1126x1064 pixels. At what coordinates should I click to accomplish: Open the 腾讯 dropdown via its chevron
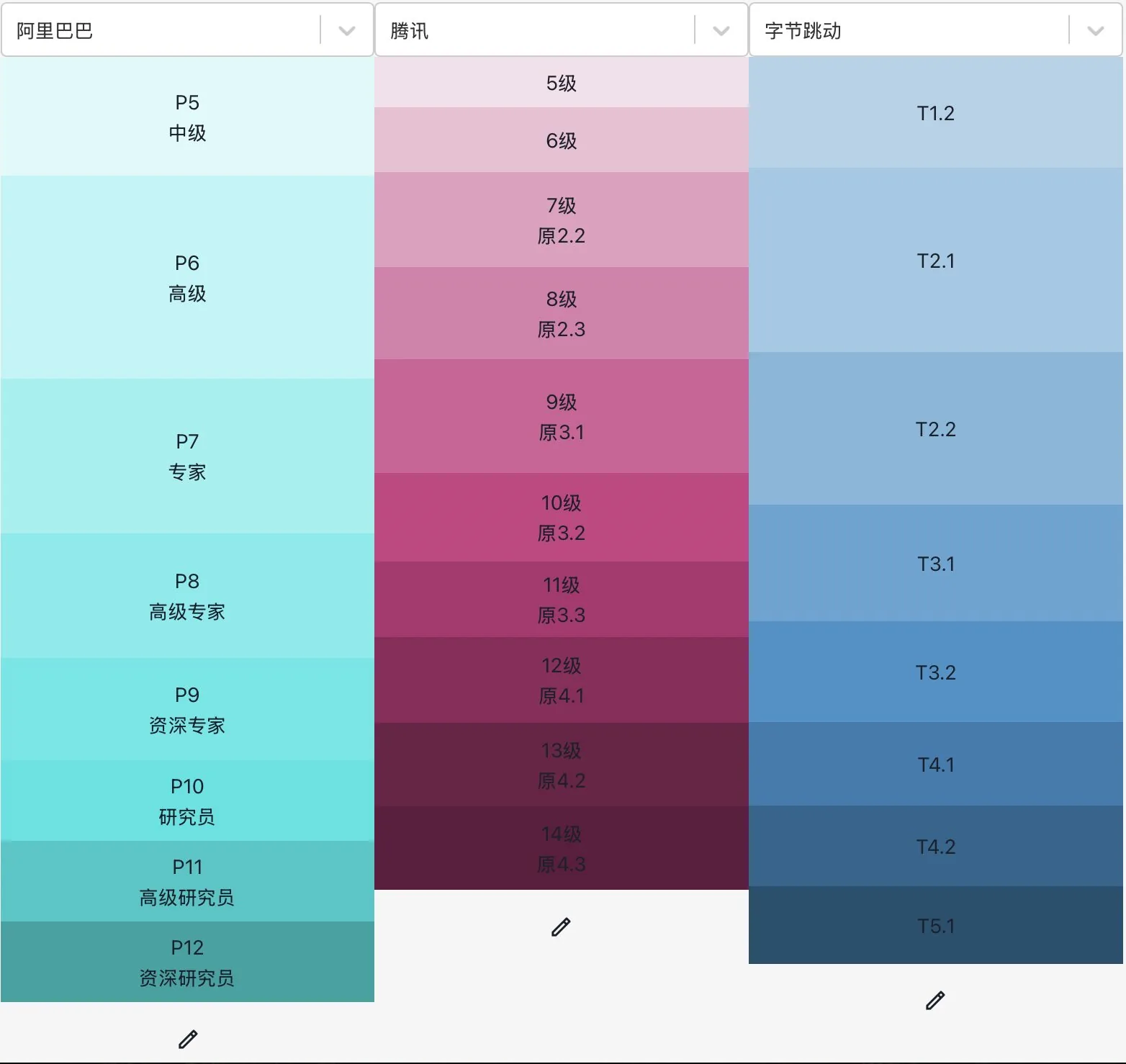click(x=721, y=30)
